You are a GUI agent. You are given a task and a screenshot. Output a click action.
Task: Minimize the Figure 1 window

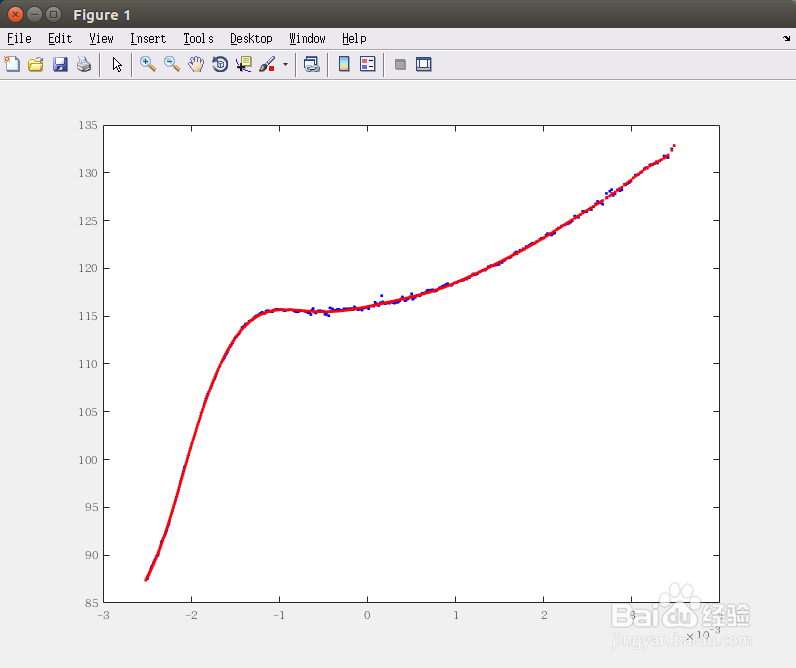coord(34,14)
